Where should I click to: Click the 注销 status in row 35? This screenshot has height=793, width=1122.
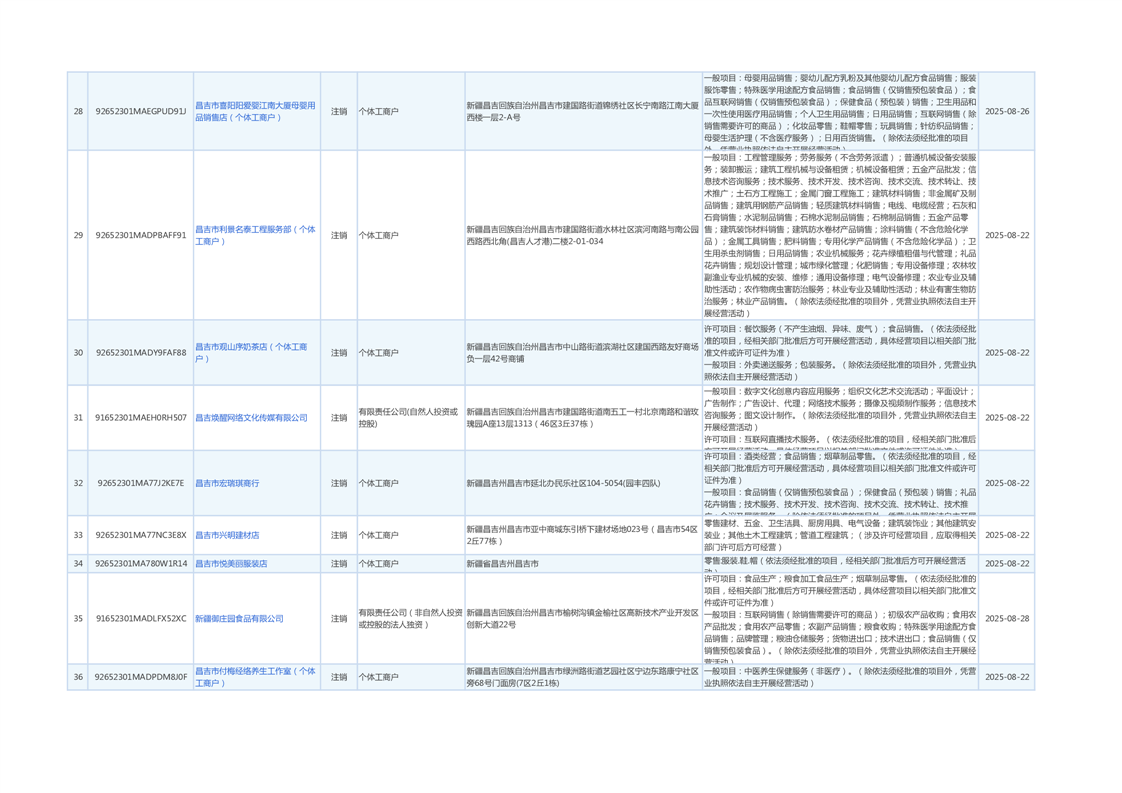click(x=339, y=618)
